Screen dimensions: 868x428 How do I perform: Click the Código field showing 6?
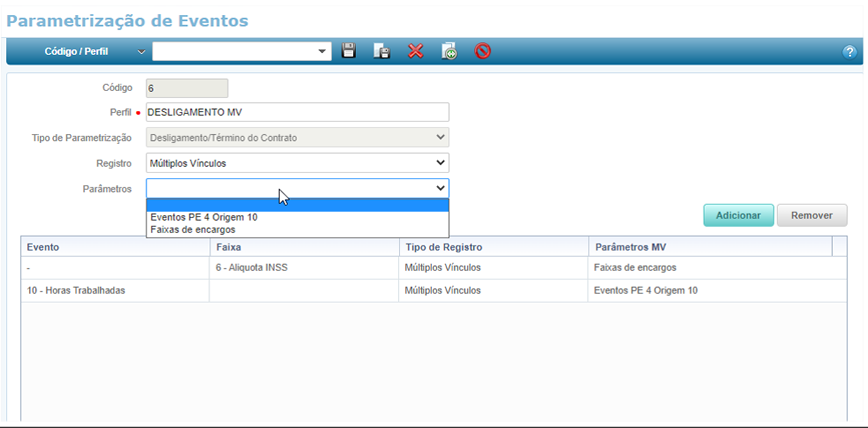[x=187, y=88]
